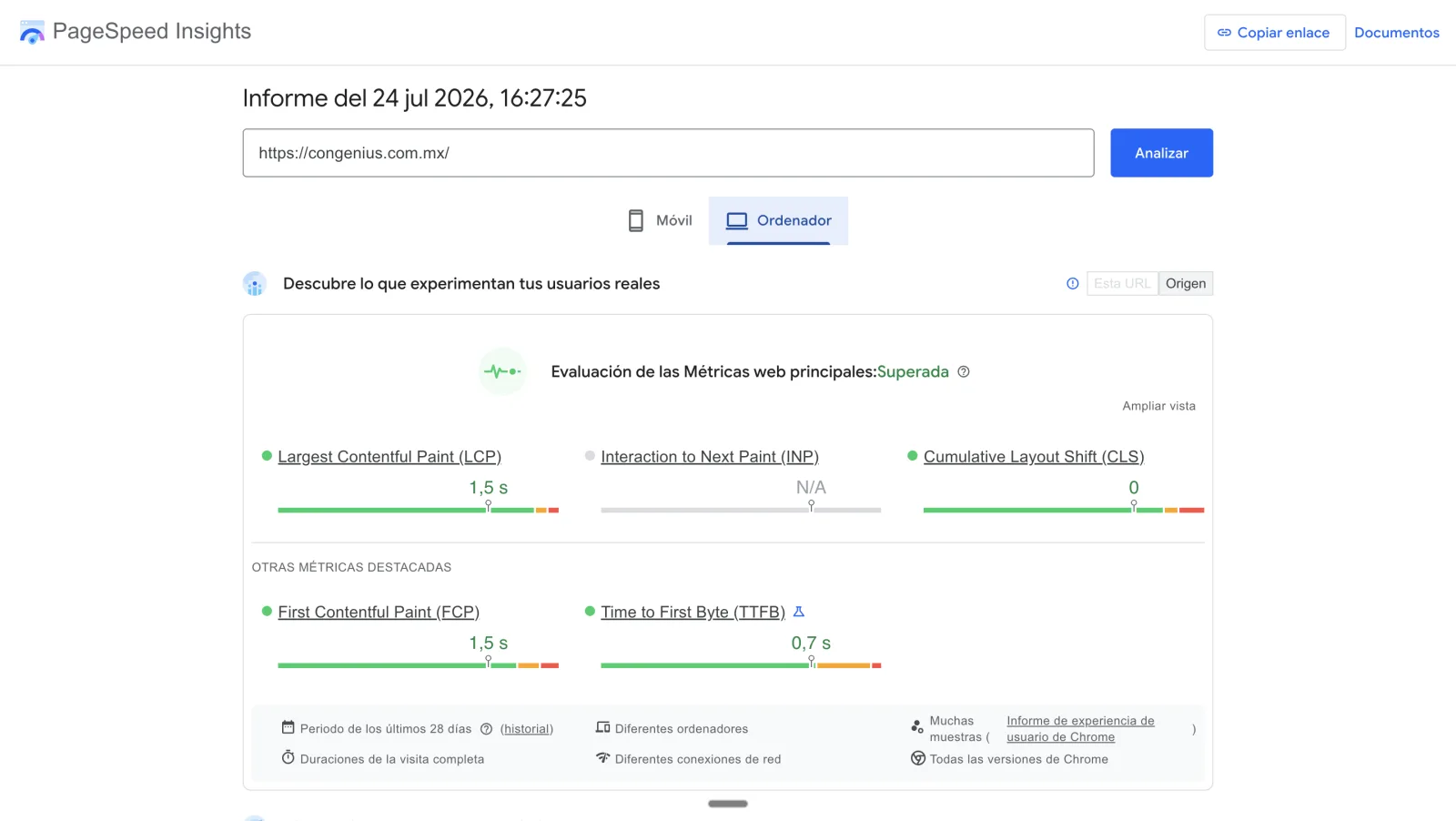
Task: Click the Copiar enlace button
Action: tap(1275, 33)
